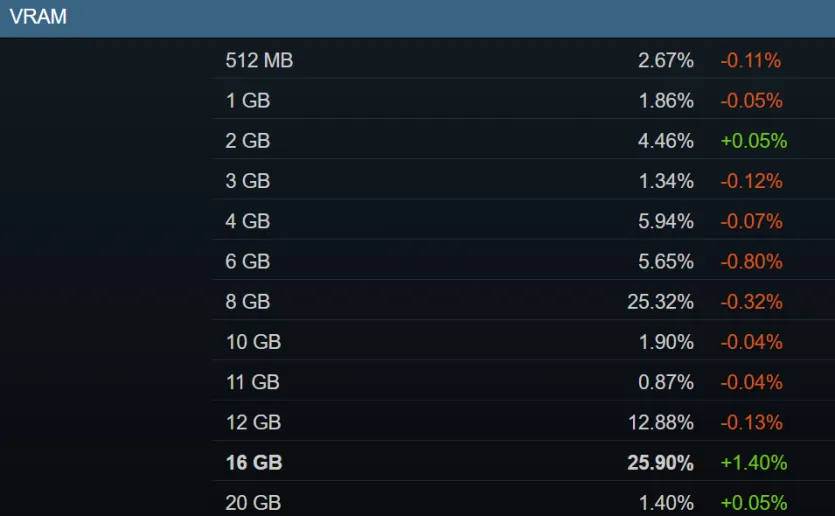This screenshot has width=835, height=516.
Task: Select the 11 GB row label
Action: [252, 382]
